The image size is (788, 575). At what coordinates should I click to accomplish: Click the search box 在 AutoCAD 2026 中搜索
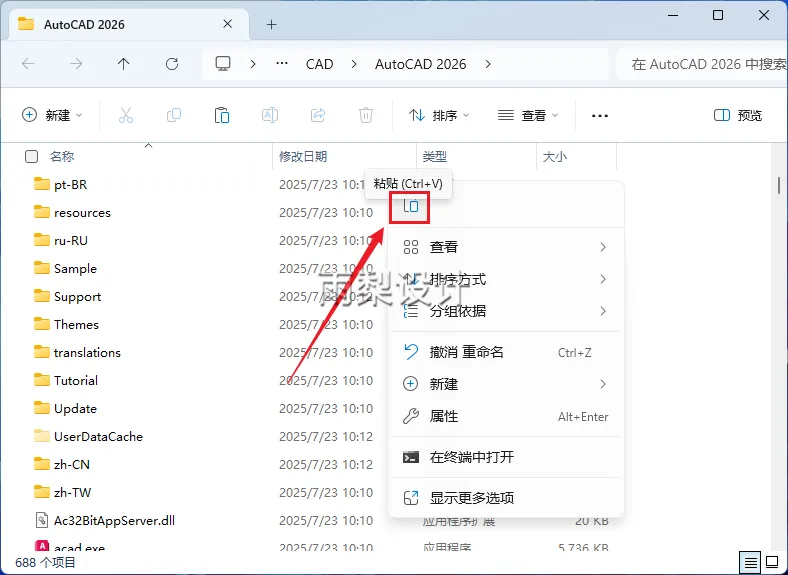tap(702, 64)
